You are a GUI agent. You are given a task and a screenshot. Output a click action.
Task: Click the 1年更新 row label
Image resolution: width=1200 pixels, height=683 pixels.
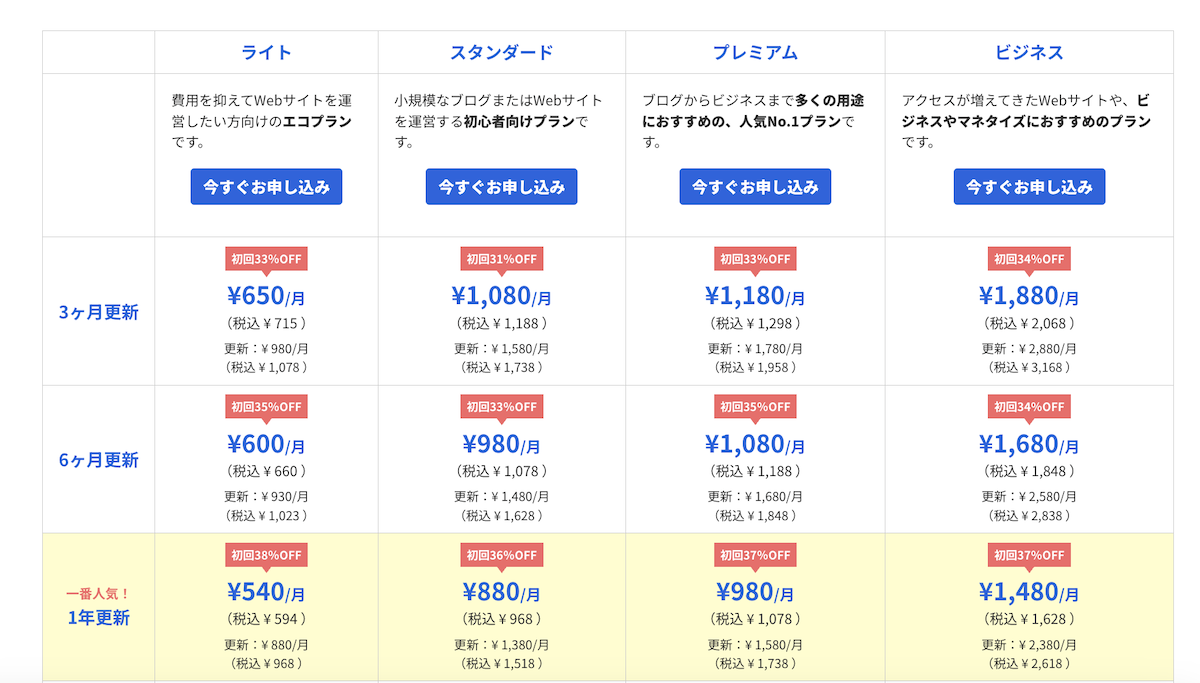point(97,617)
